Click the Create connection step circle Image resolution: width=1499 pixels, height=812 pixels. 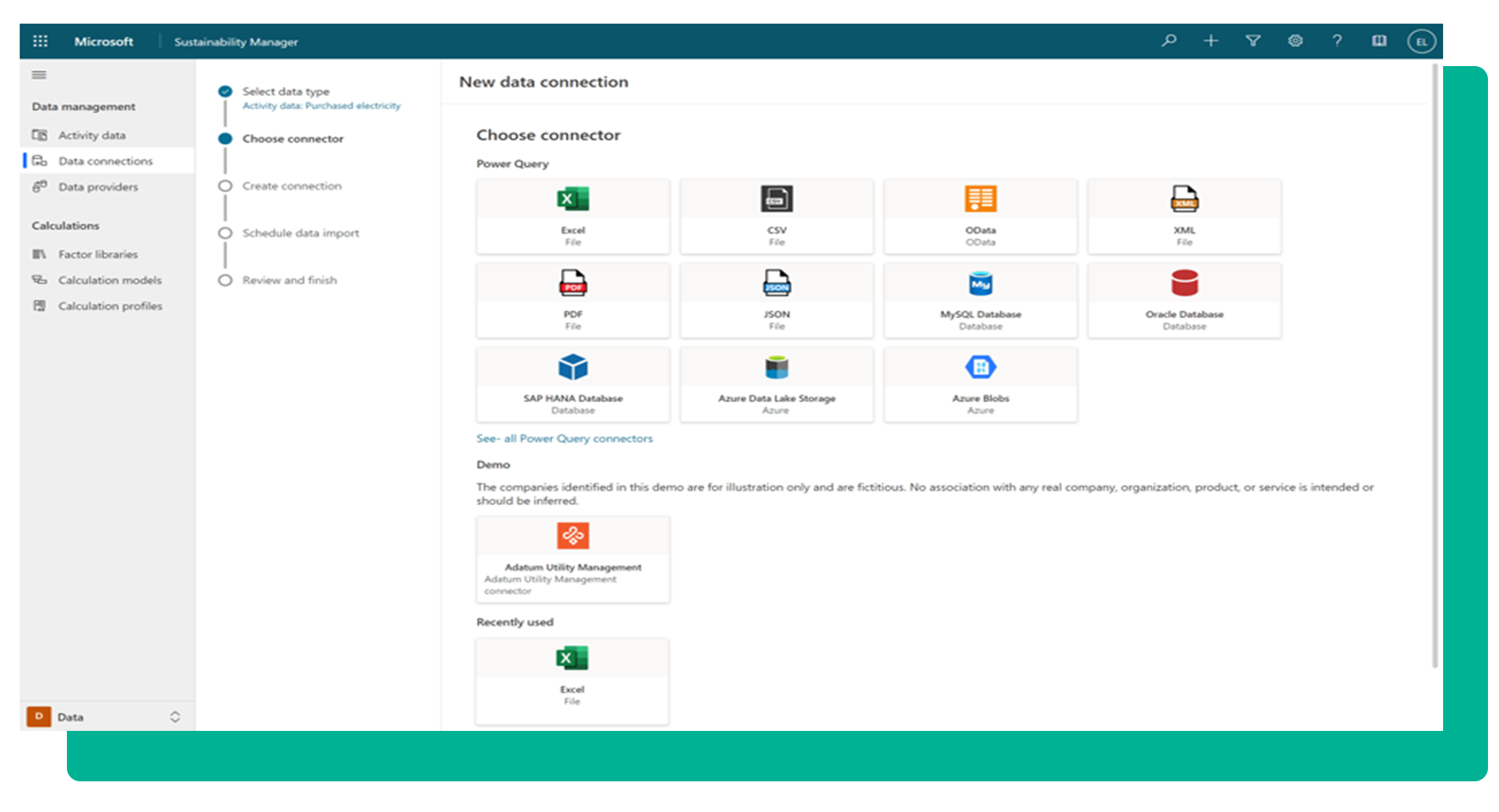click(225, 186)
